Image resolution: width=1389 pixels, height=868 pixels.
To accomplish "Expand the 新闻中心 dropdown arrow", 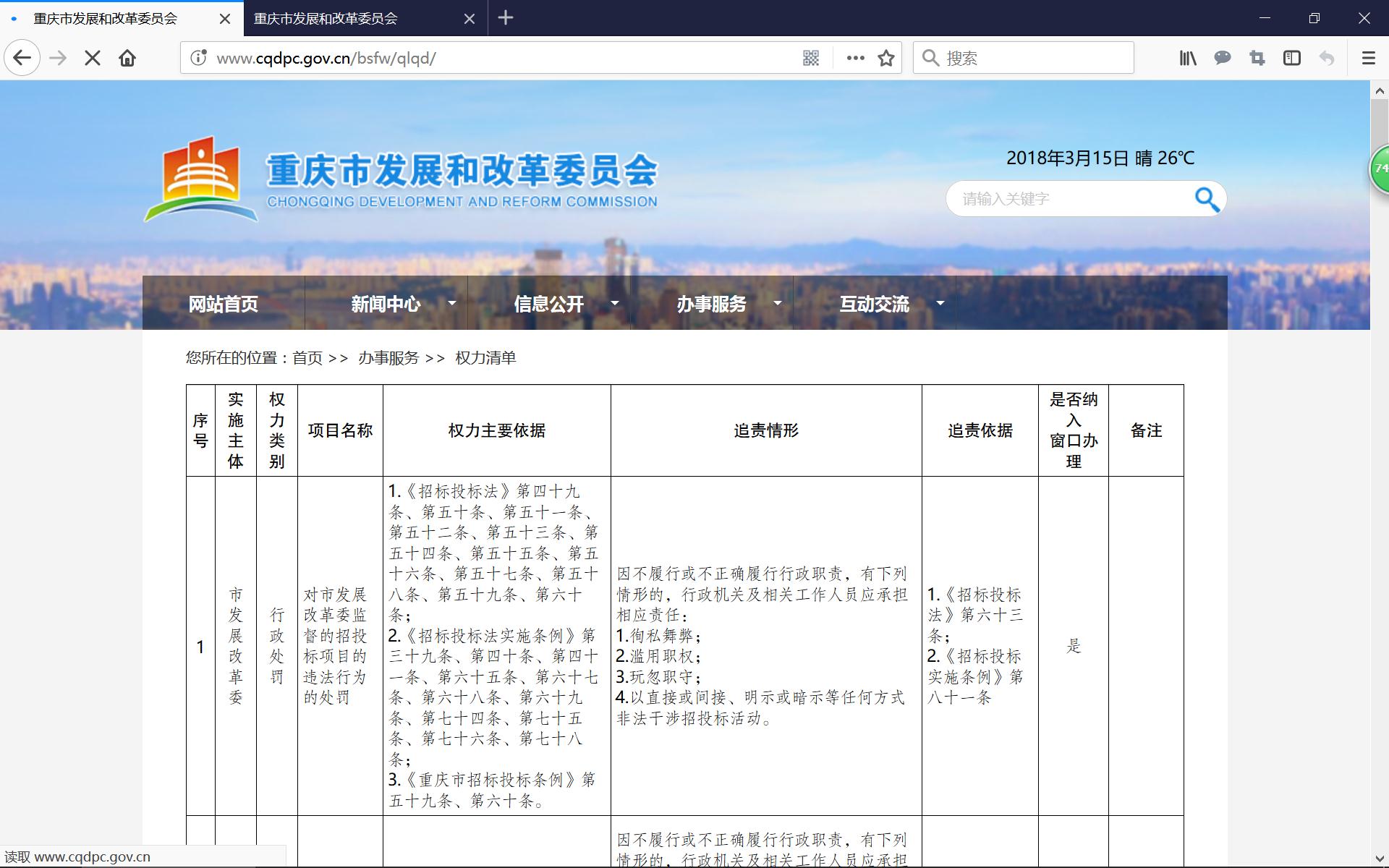I will click(452, 303).
